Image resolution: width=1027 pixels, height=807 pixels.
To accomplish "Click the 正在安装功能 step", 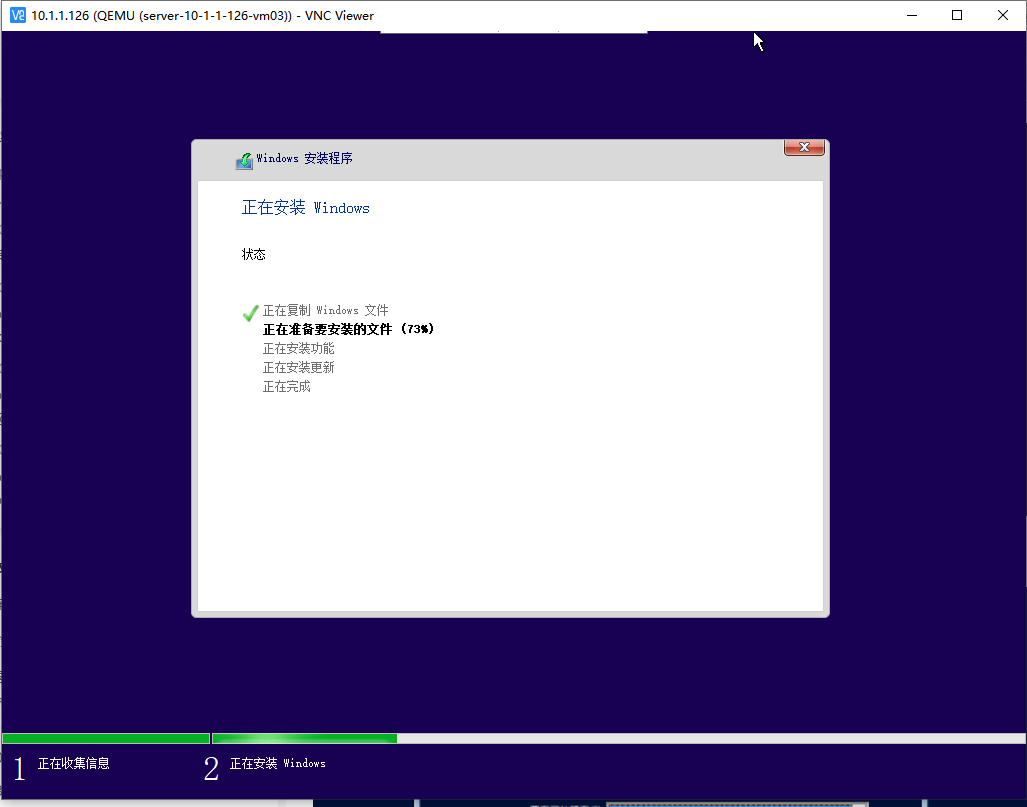I will [x=299, y=348].
